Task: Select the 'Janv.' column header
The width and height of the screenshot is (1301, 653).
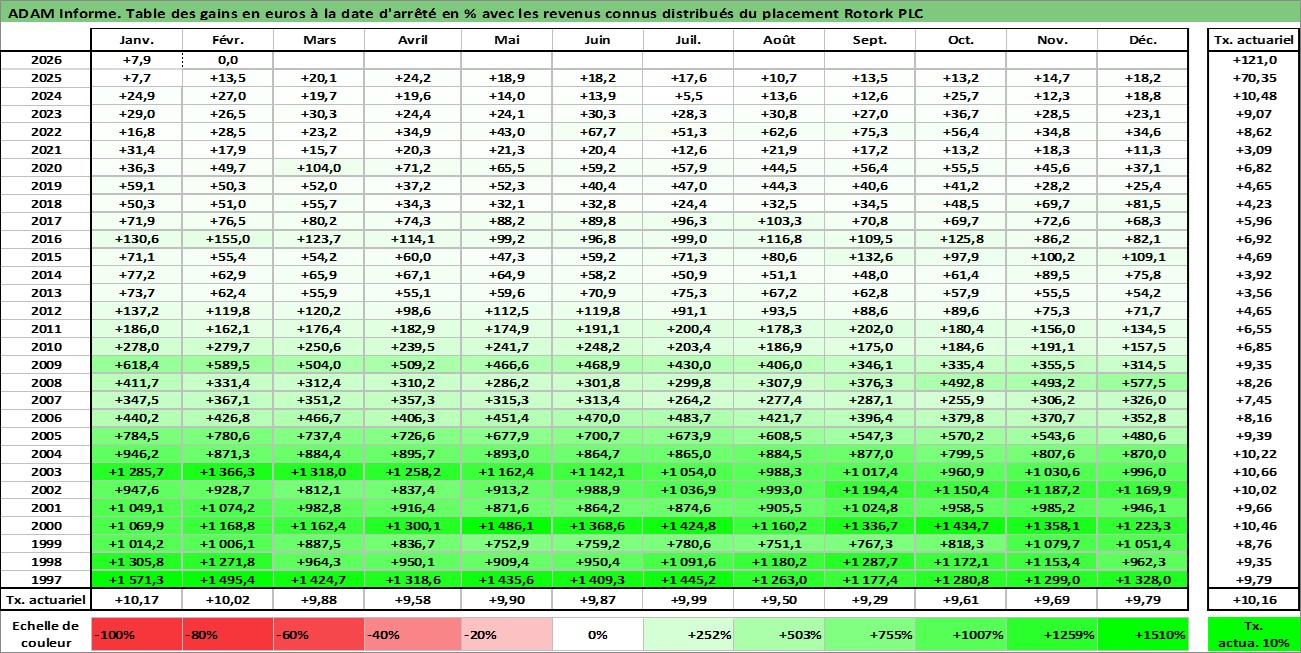Action: click(x=136, y=40)
